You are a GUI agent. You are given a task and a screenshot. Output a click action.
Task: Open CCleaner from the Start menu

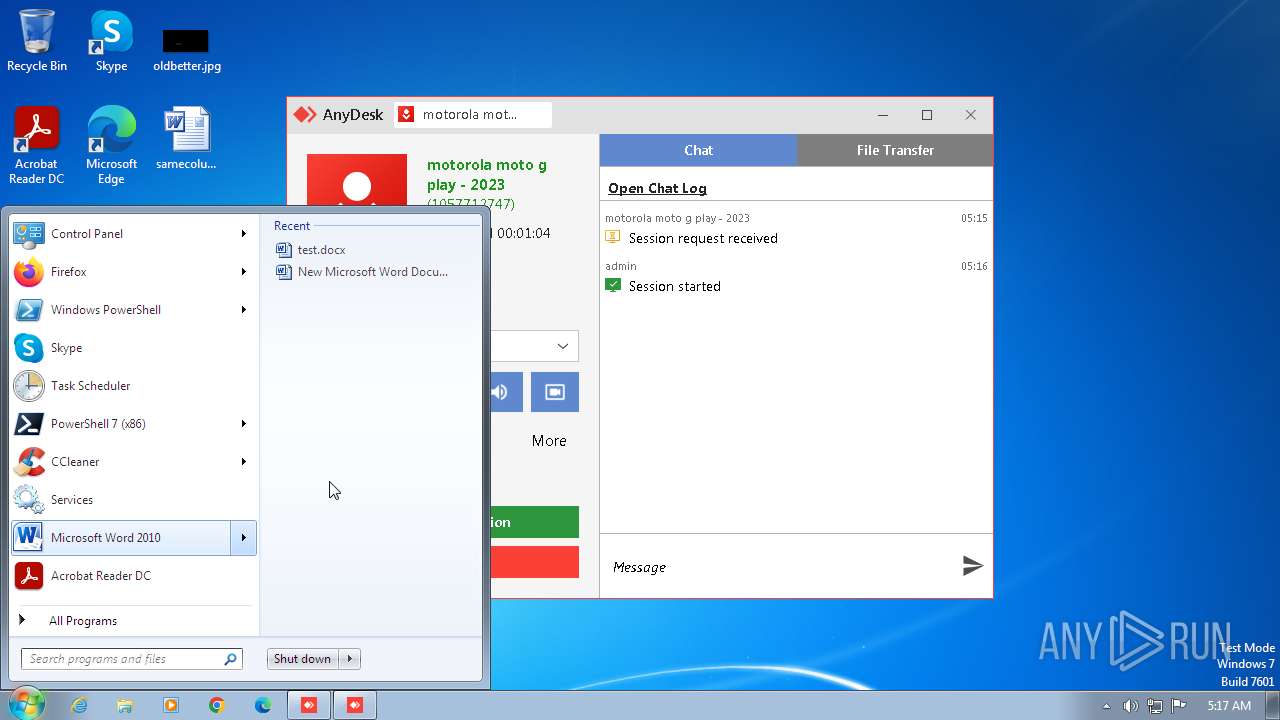pos(134,462)
